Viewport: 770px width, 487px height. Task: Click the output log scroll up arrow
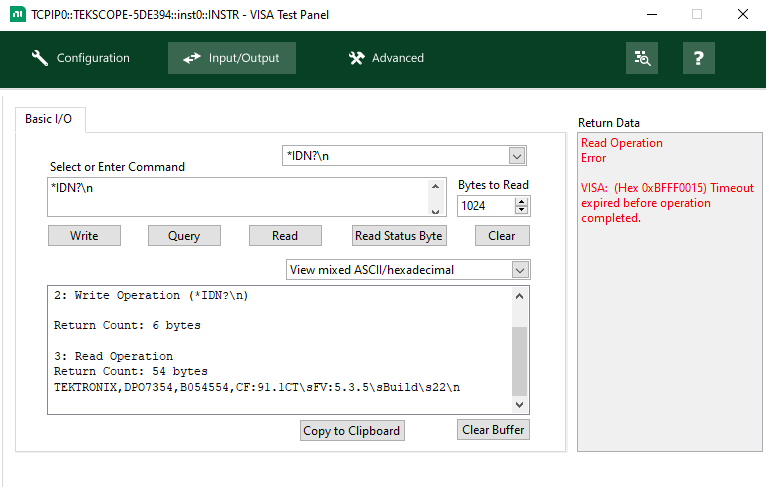pyautogui.click(x=520, y=296)
